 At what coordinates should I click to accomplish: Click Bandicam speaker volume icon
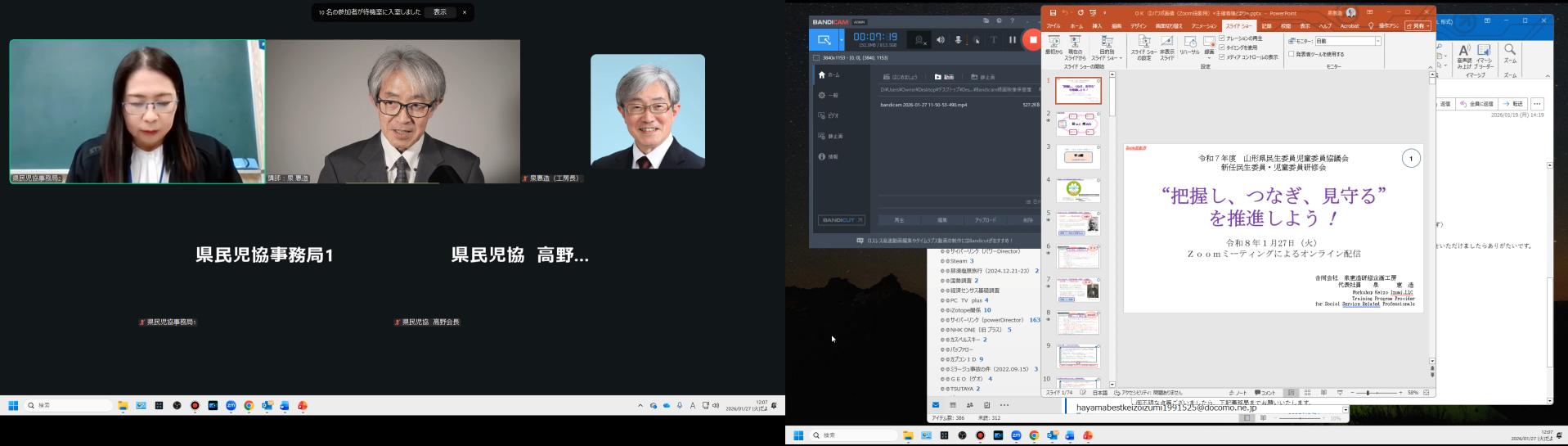coord(941,39)
